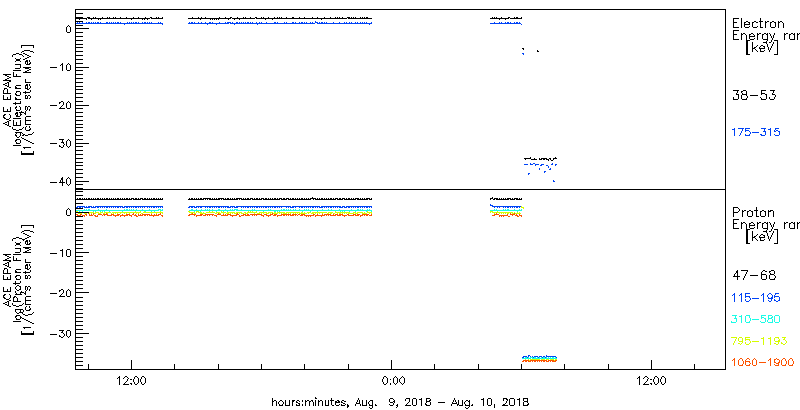Click the 38-53 electron energy legend label
This screenshot has height=410, width=800.
pyautogui.click(x=754, y=95)
